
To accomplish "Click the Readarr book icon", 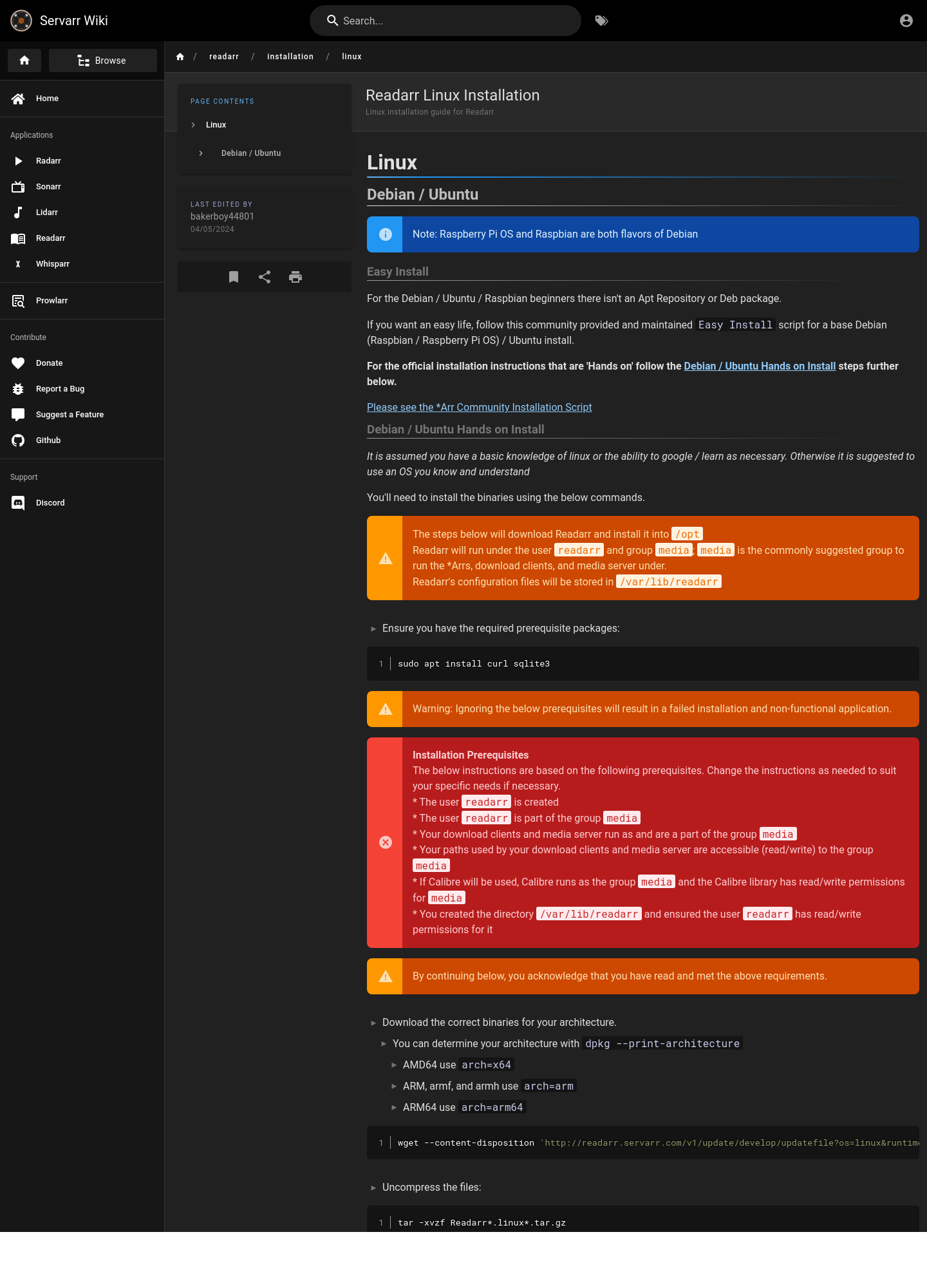I will tap(18, 238).
